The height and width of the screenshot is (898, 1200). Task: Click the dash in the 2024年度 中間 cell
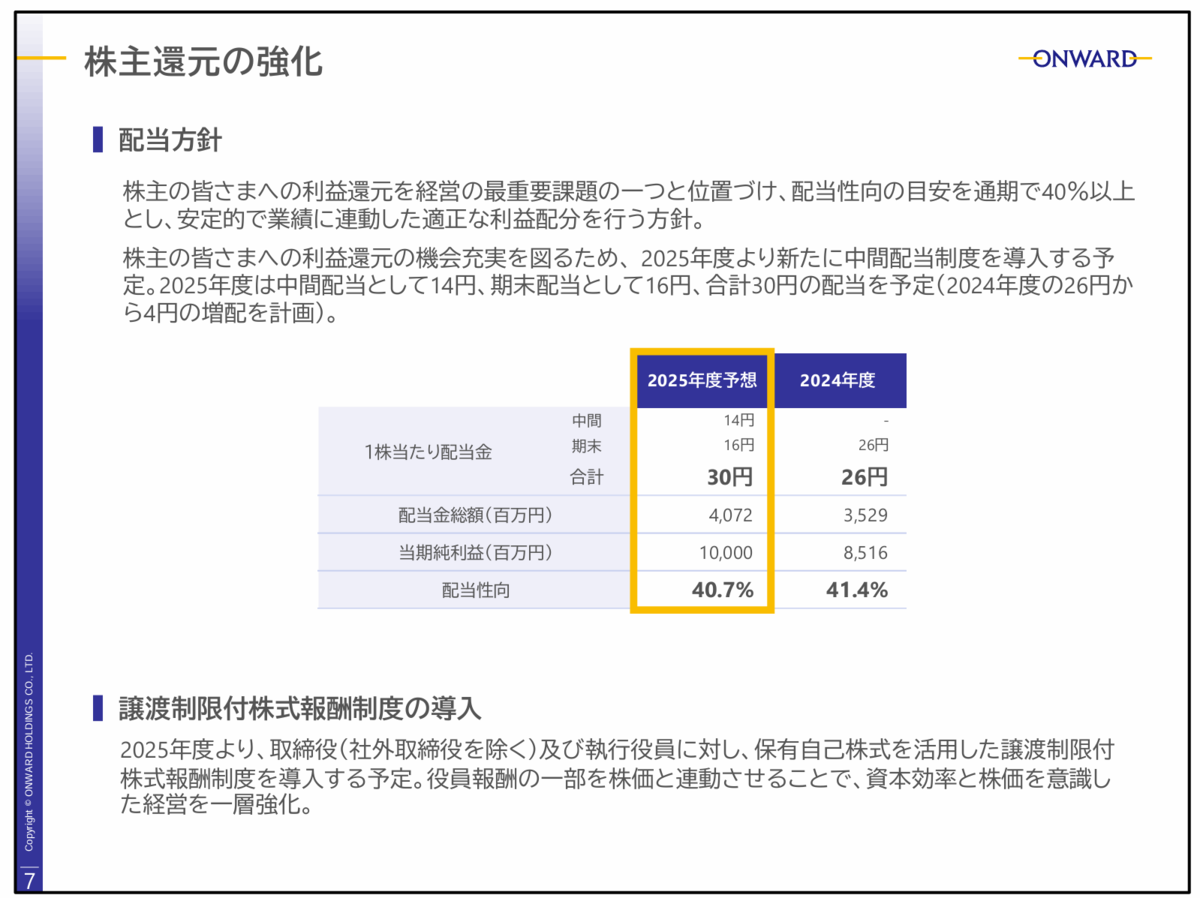click(886, 422)
